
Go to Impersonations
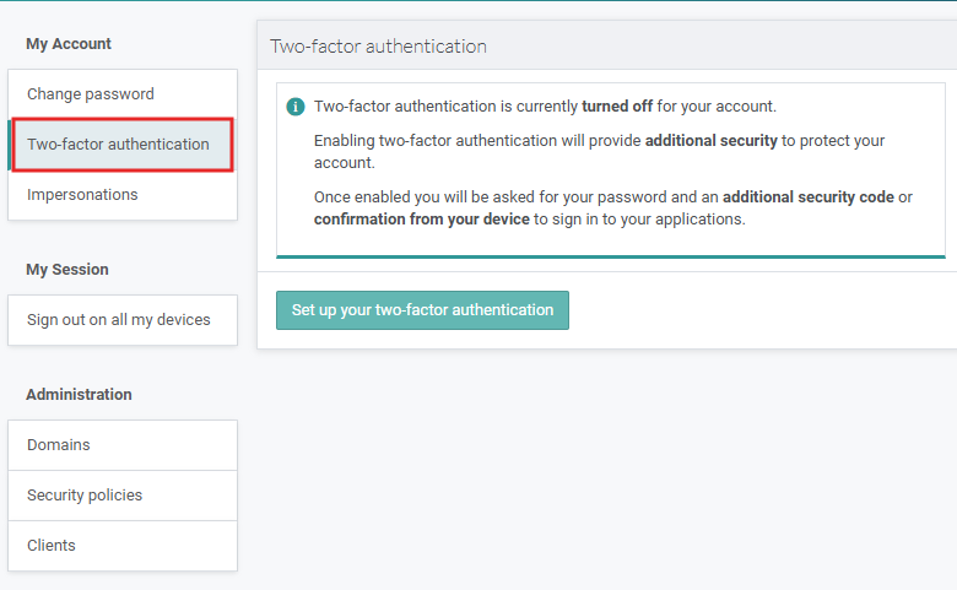tap(82, 194)
